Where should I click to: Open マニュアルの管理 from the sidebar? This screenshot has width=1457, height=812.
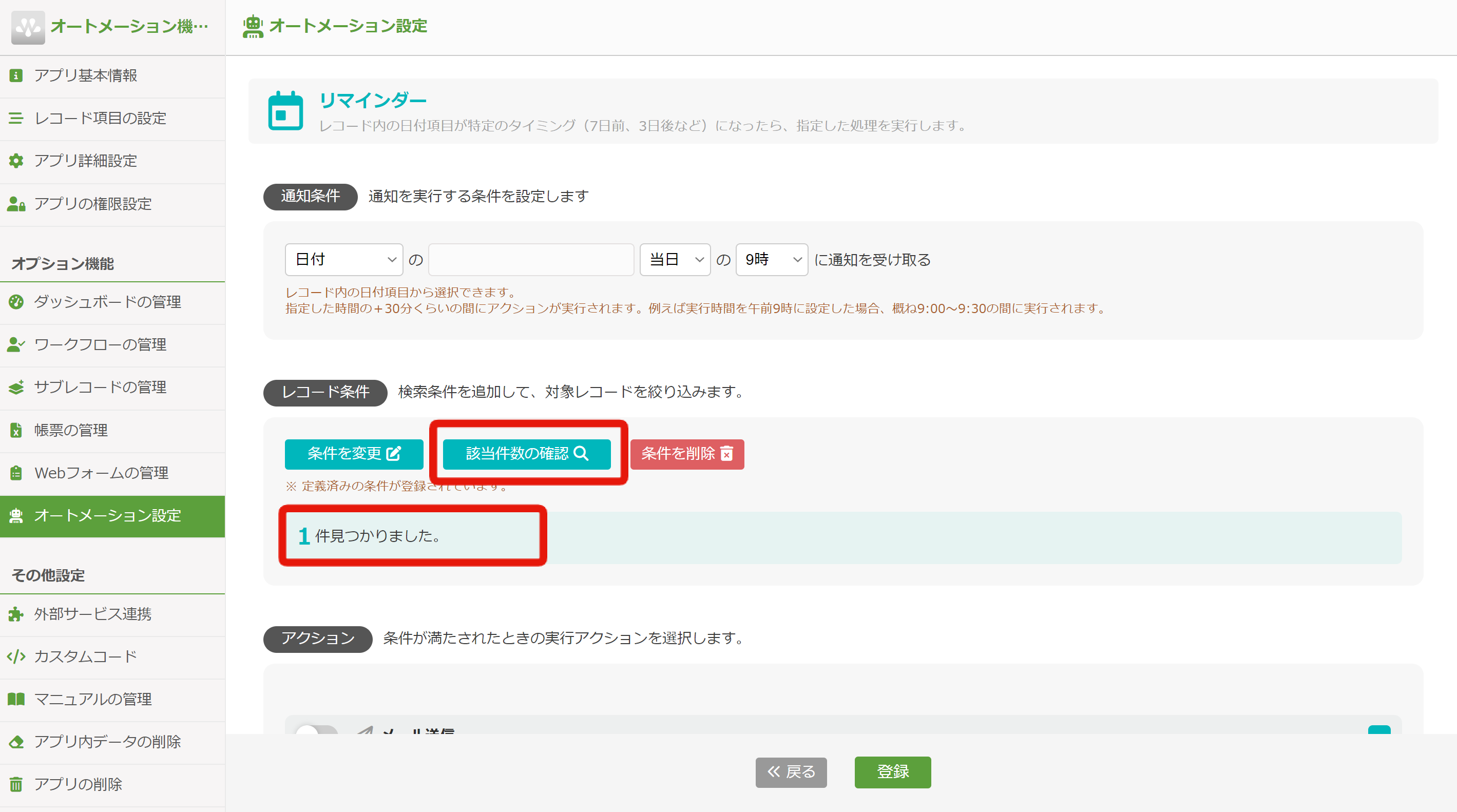tap(93, 700)
